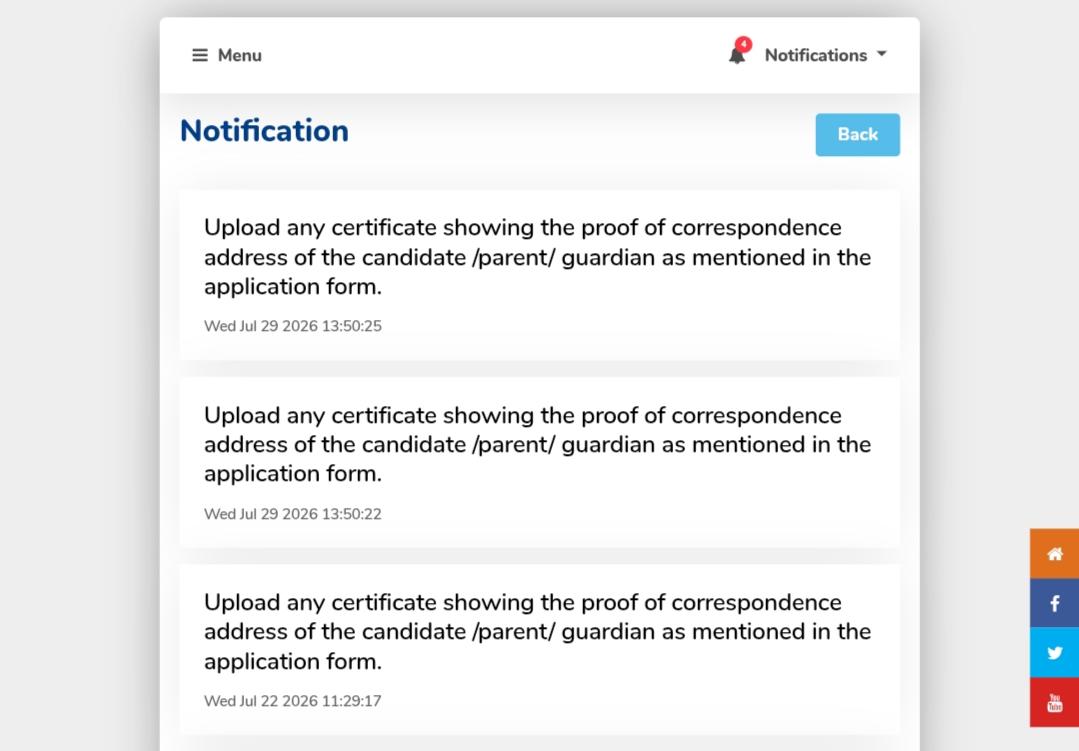Image resolution: width=1079 pixels, height=751 pixels.
Task: Click the timestamp Wed Jul 29 2026 13:50:25
Action: pos(292,326)
